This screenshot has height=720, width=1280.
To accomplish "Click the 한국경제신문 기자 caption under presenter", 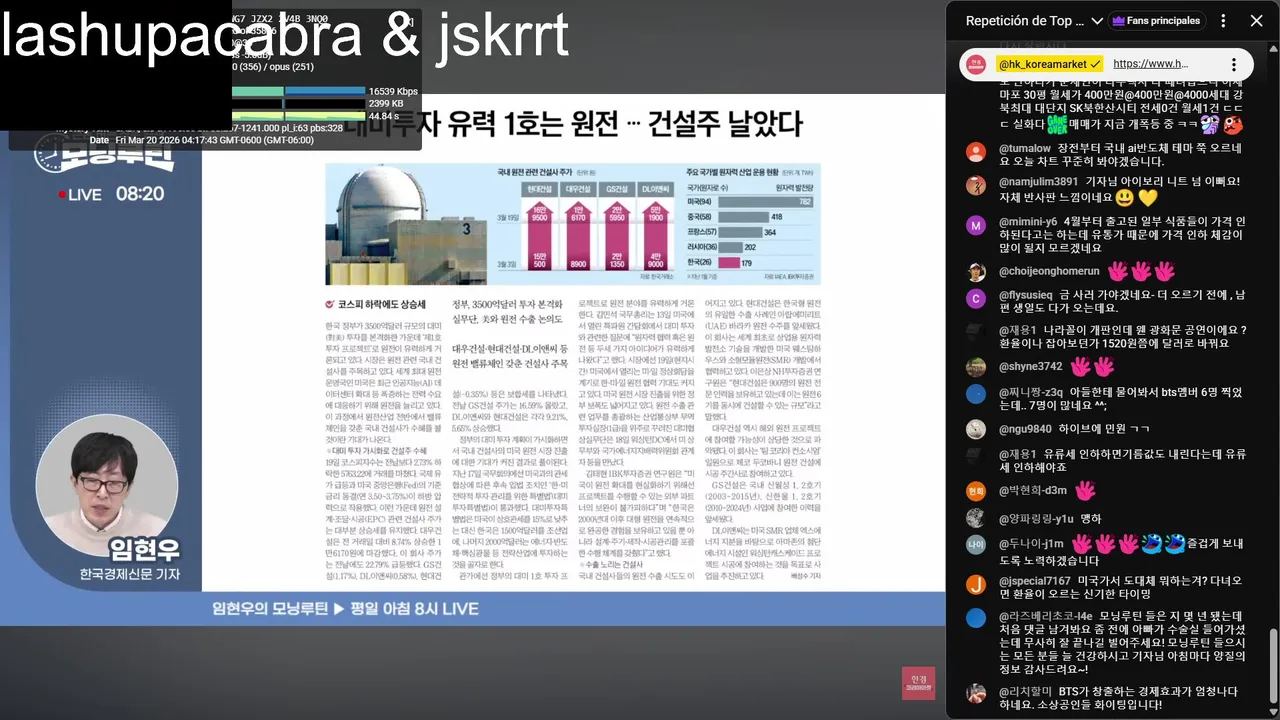I will pos(130,574).
